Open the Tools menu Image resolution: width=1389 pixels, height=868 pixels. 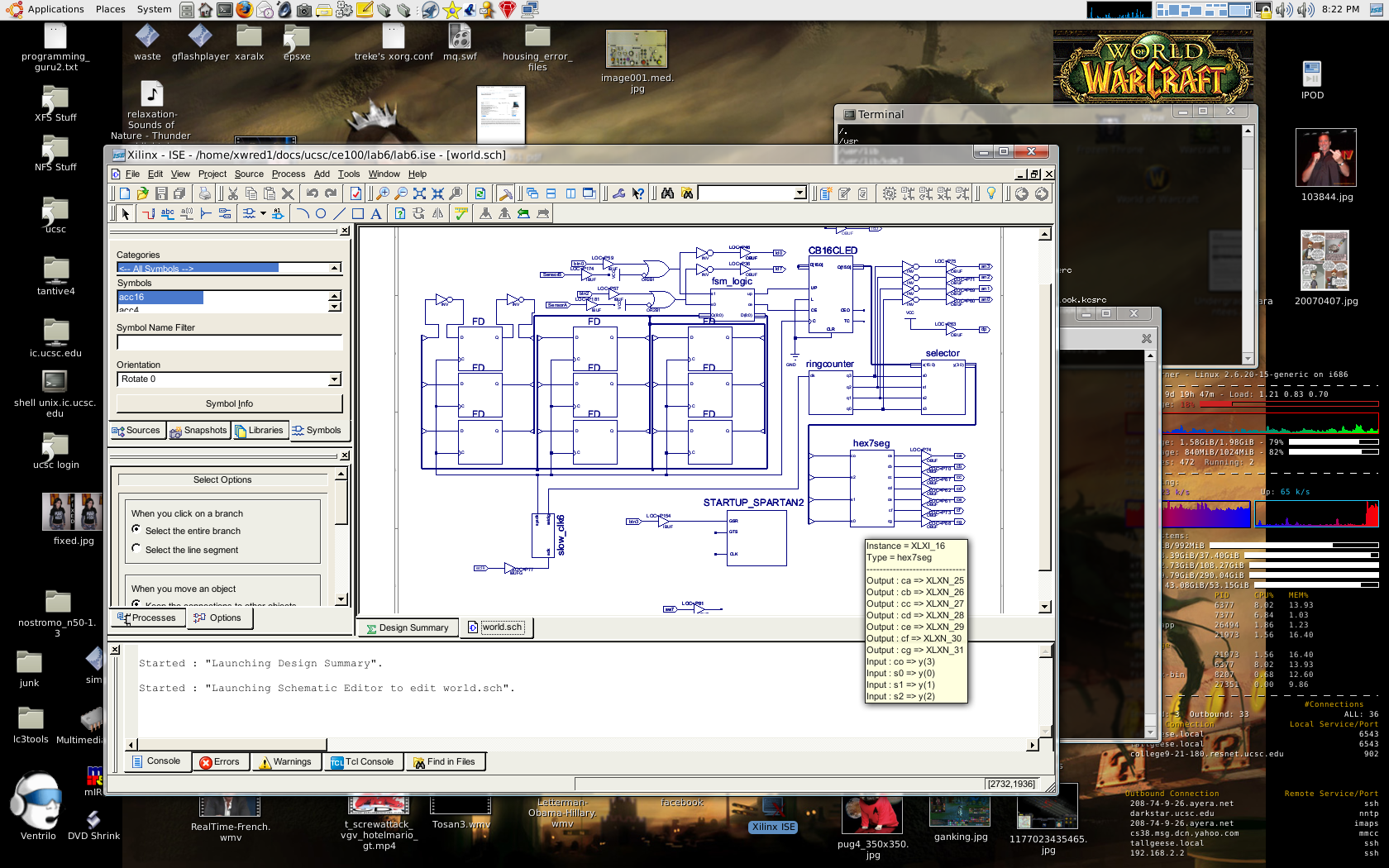[x=349, y=174]
